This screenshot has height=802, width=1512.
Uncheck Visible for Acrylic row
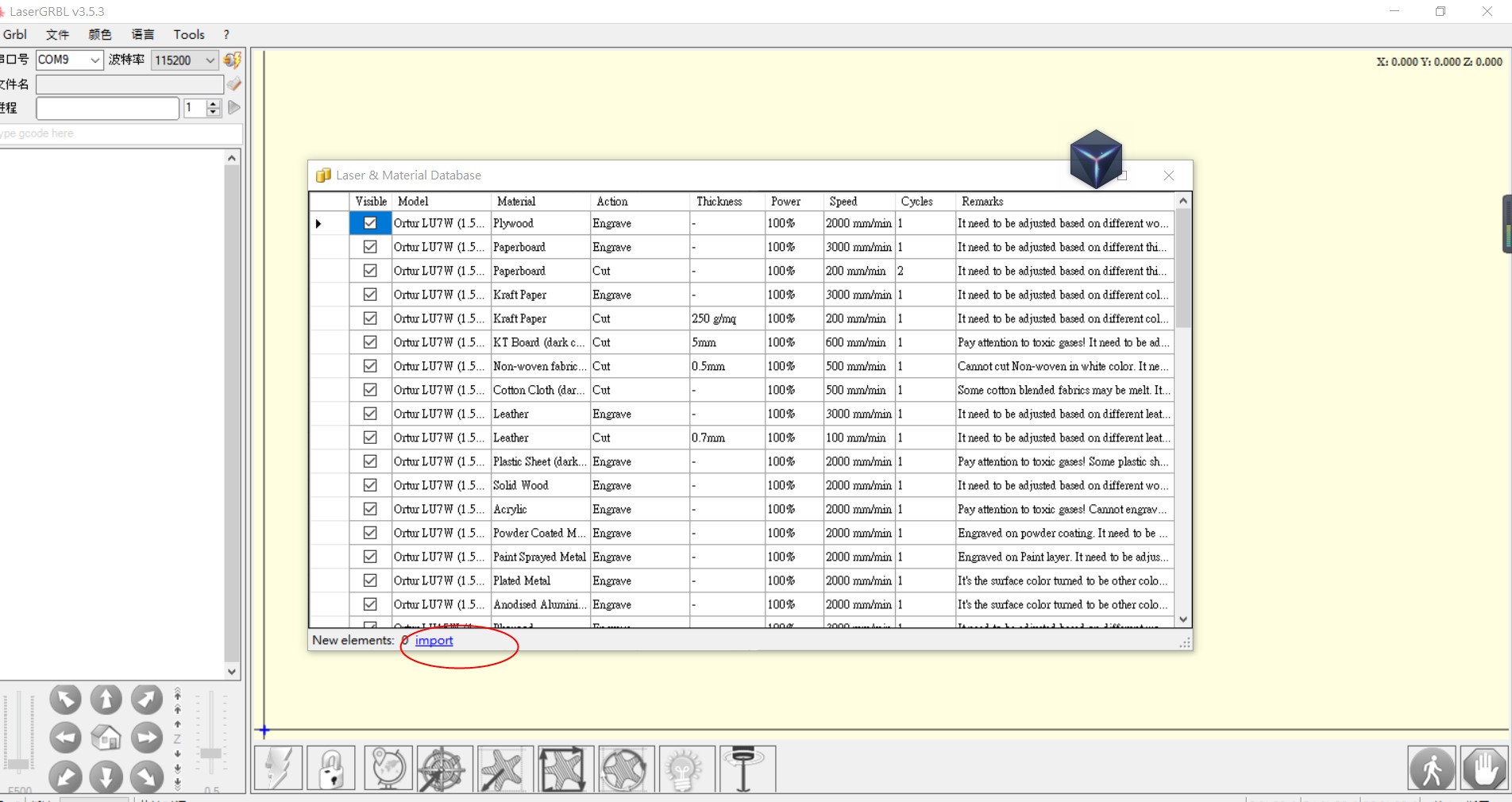(370, 509)
